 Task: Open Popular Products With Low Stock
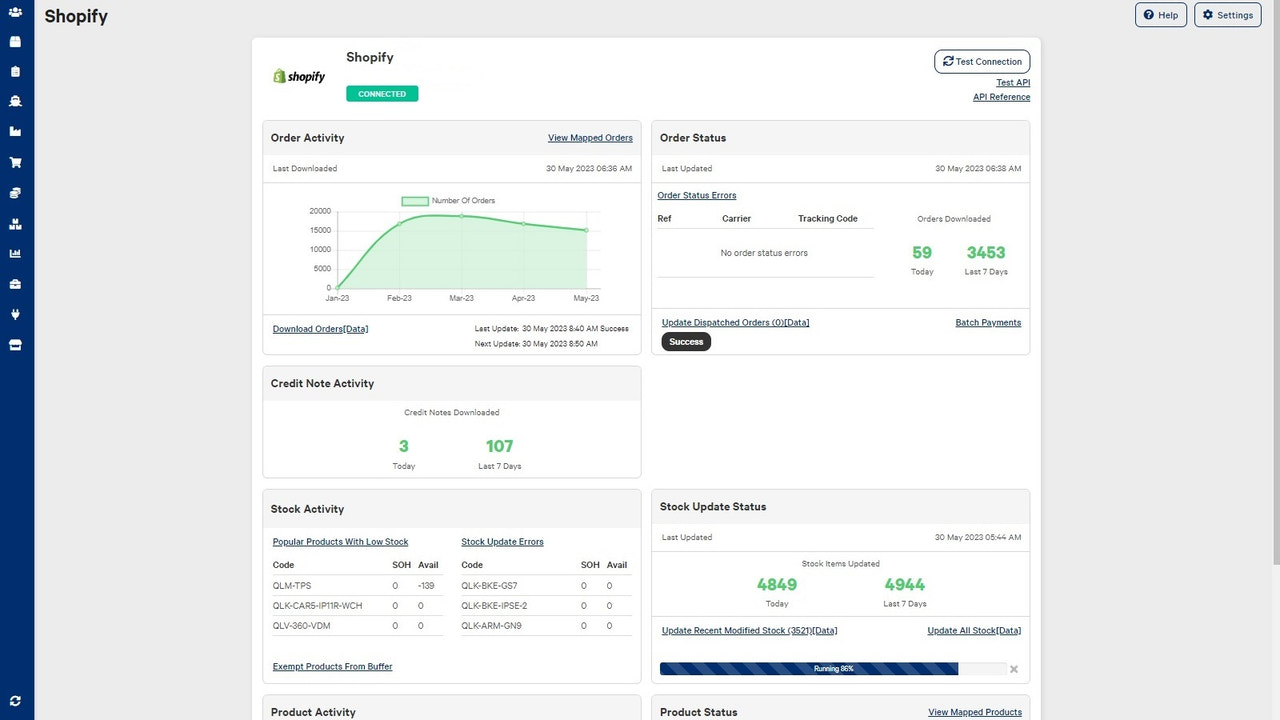340,541
